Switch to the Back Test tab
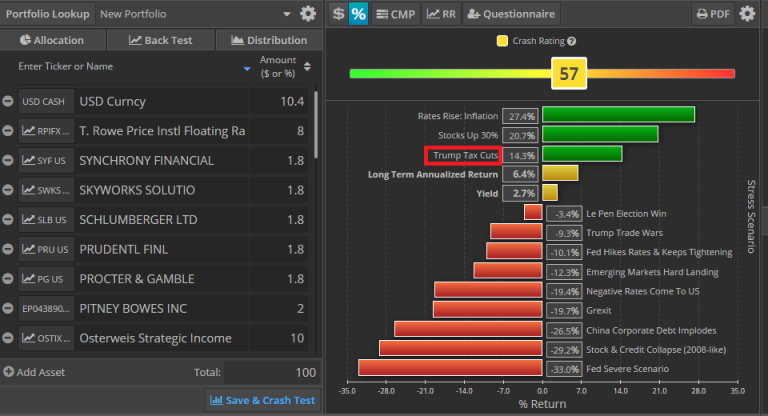 point(161,40)
